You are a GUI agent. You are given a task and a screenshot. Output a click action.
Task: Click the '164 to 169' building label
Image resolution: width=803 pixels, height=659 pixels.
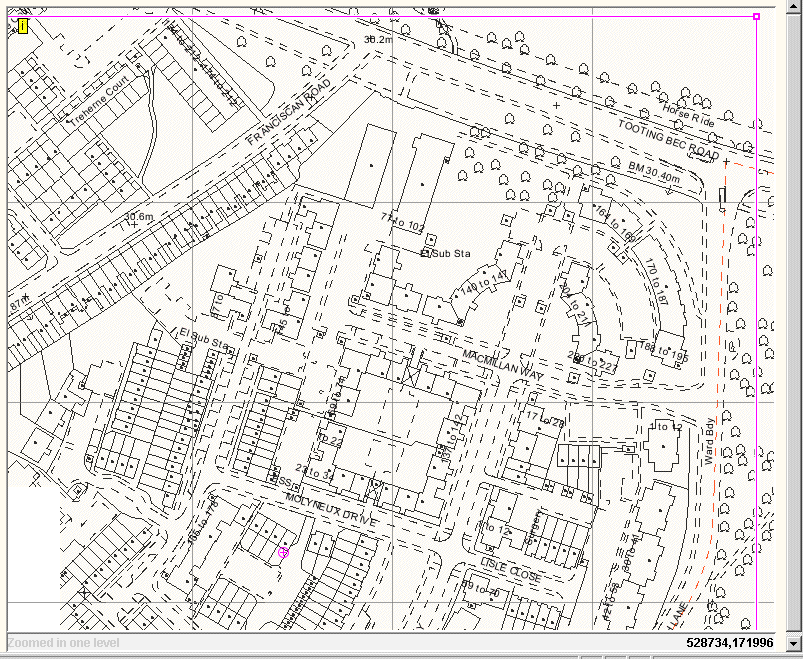tap(616, 223)
